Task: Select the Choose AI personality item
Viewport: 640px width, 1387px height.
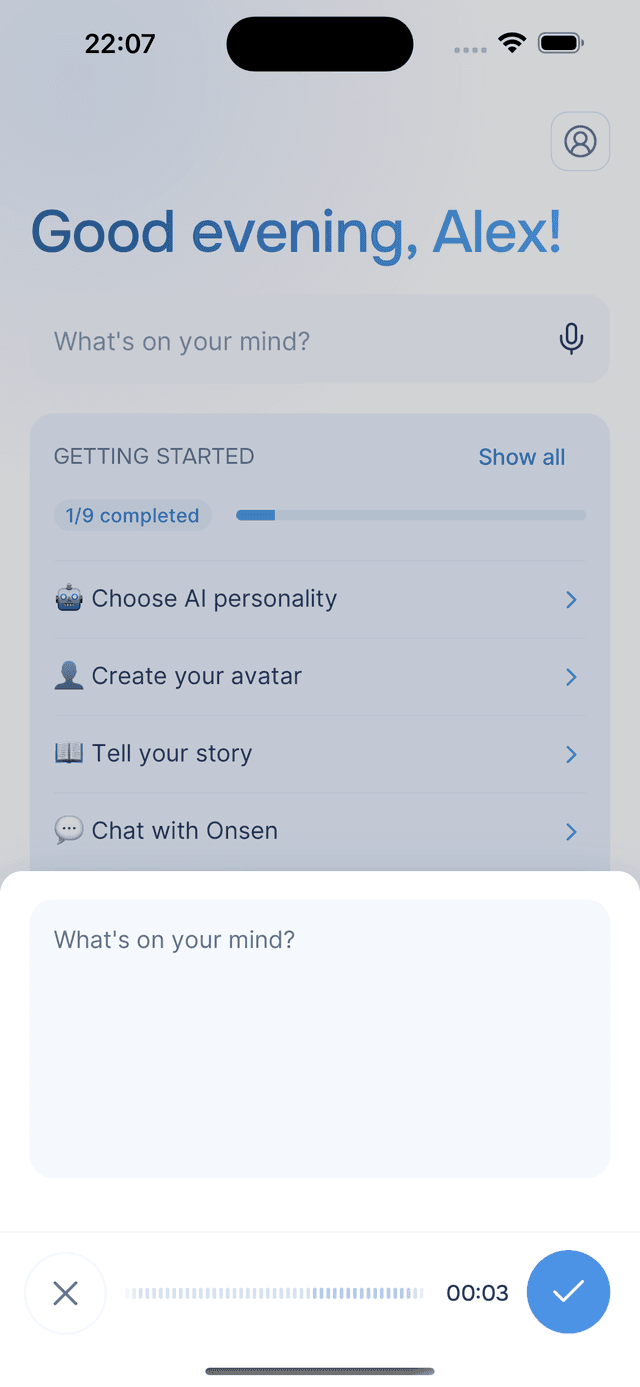Action: [x=214, y=599]
